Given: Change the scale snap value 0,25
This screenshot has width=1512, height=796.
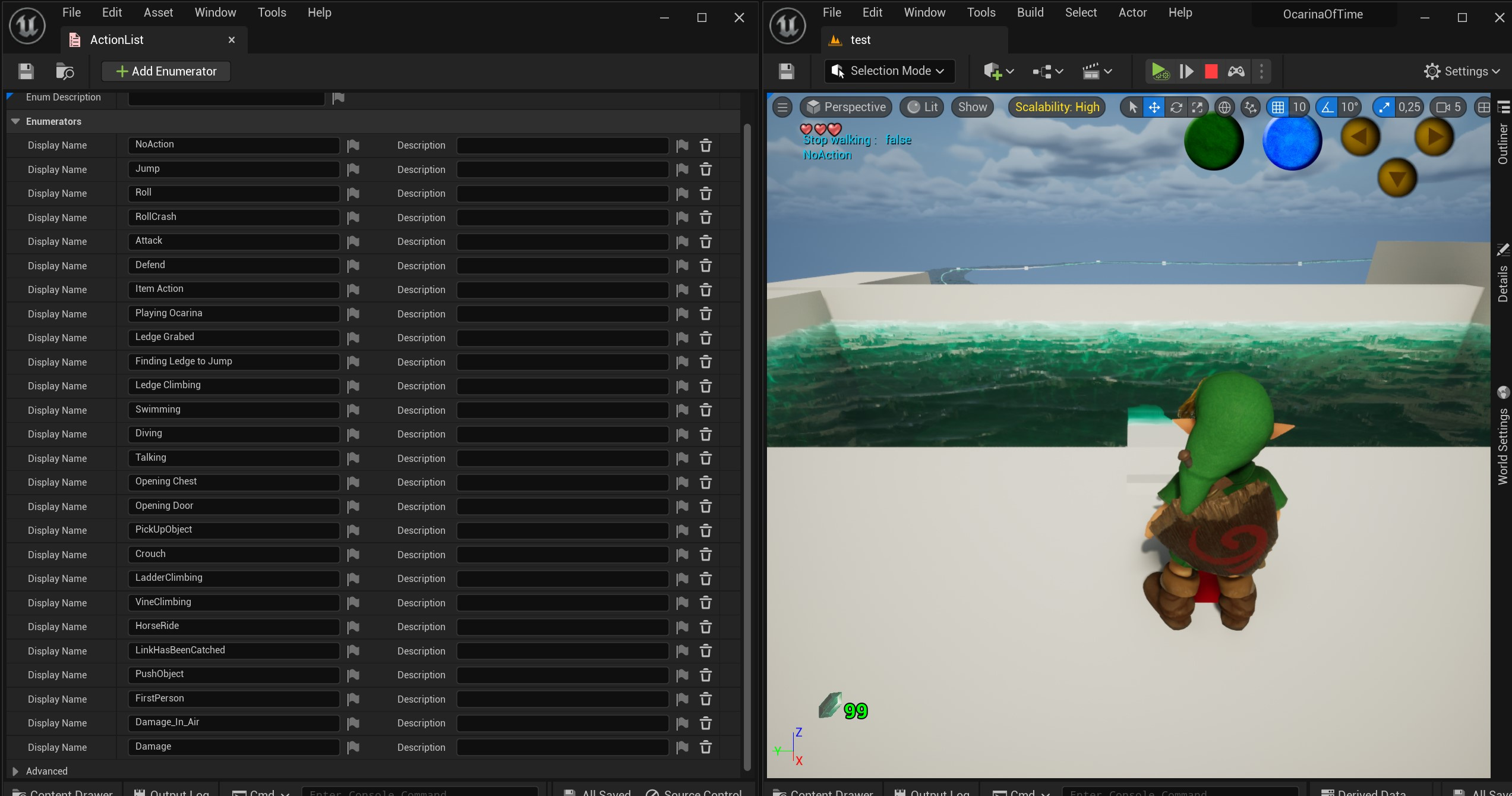Looking at the screenshot, I should pyautogui.click(x=1409, y=108).
